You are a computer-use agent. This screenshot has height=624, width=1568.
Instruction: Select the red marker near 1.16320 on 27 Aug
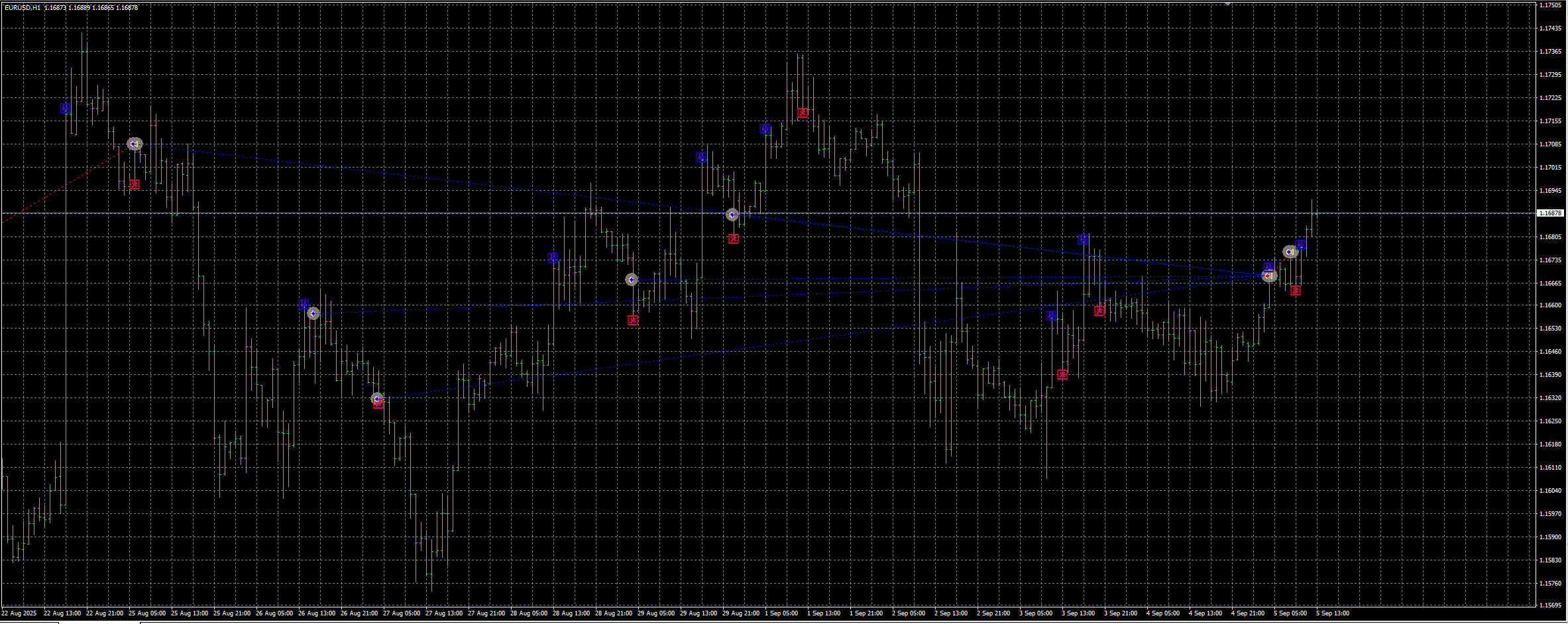(378, 403)
